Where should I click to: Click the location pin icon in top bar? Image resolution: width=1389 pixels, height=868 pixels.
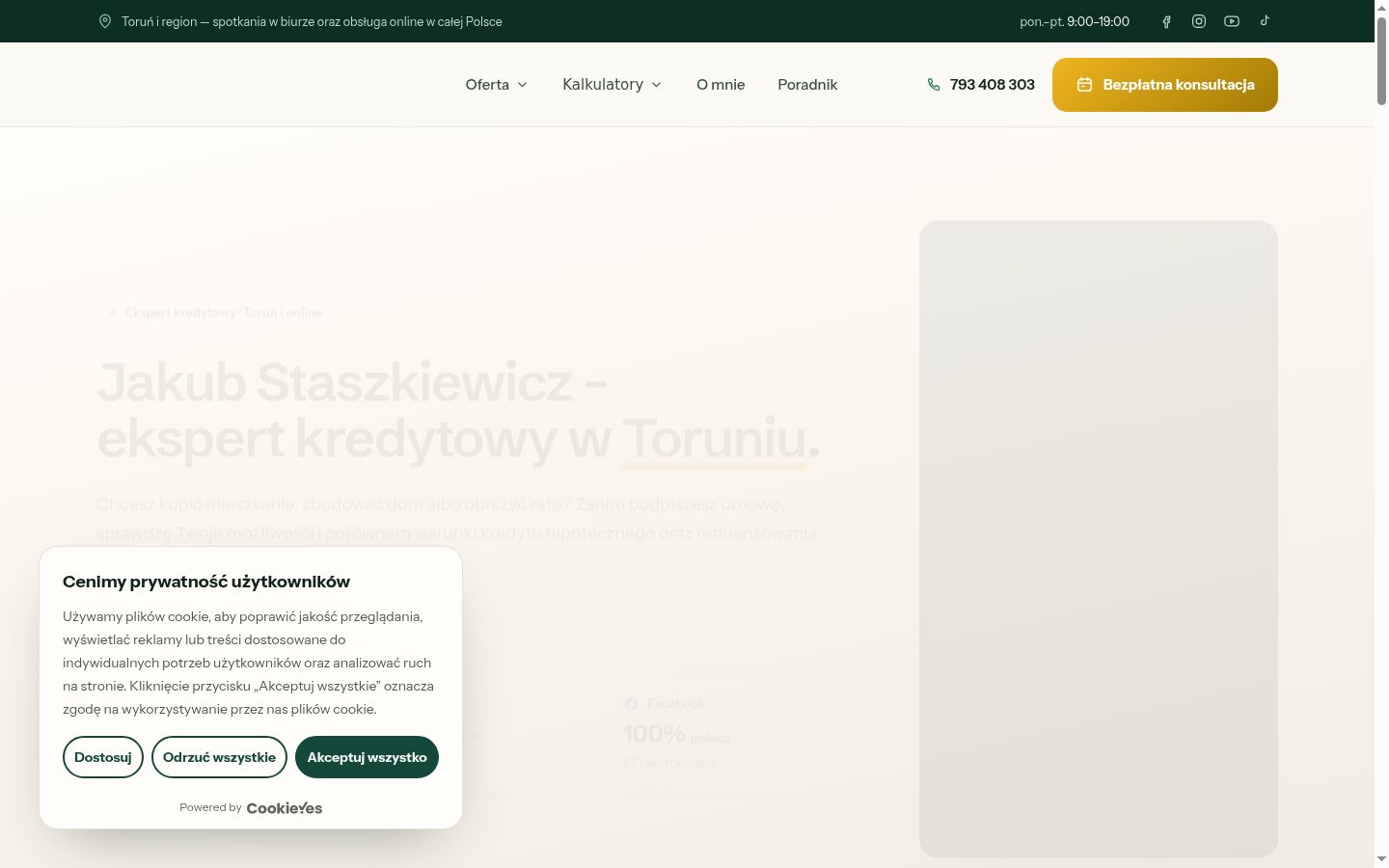tap(105, 21)
